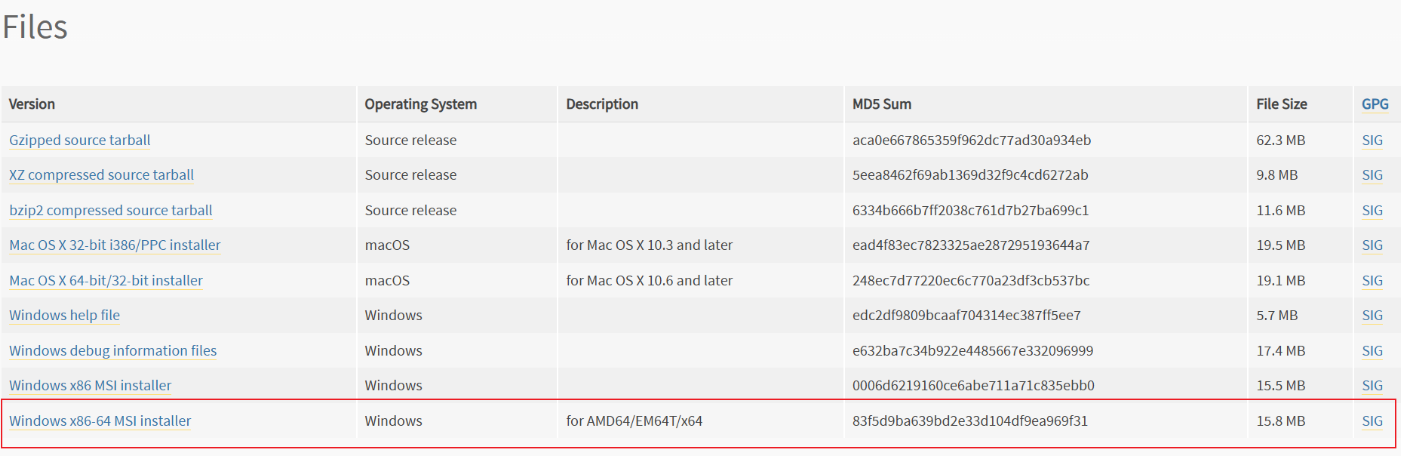Click the 19.5 MB file size

click(1281, 245)
